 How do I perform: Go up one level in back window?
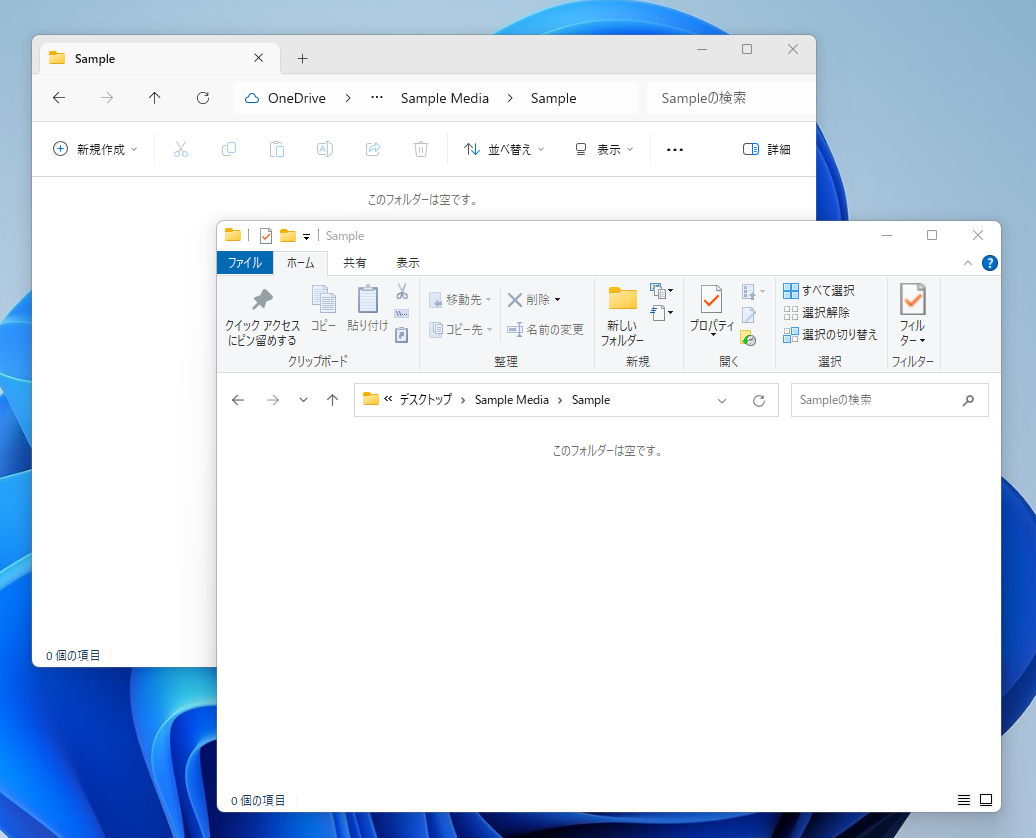tap(155, 98)
